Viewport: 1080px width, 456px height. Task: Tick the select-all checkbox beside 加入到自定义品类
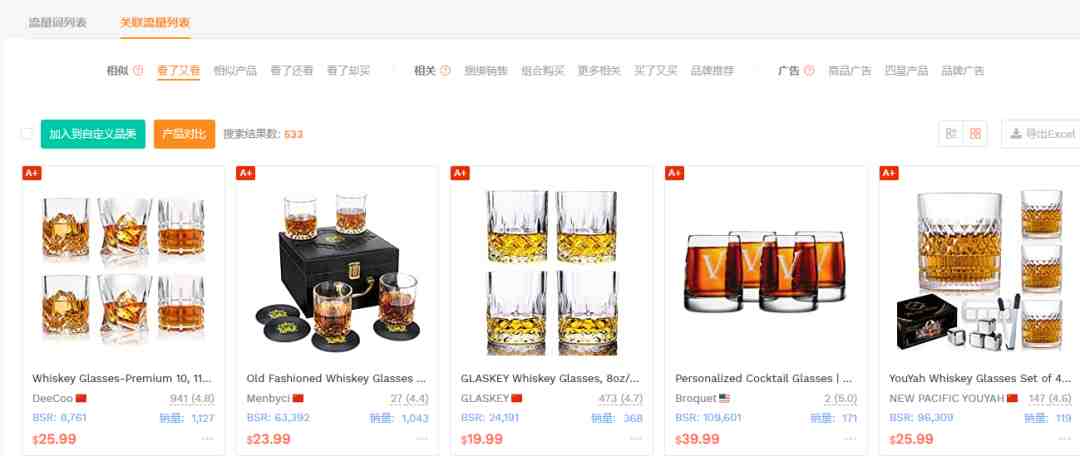point(27,134)
